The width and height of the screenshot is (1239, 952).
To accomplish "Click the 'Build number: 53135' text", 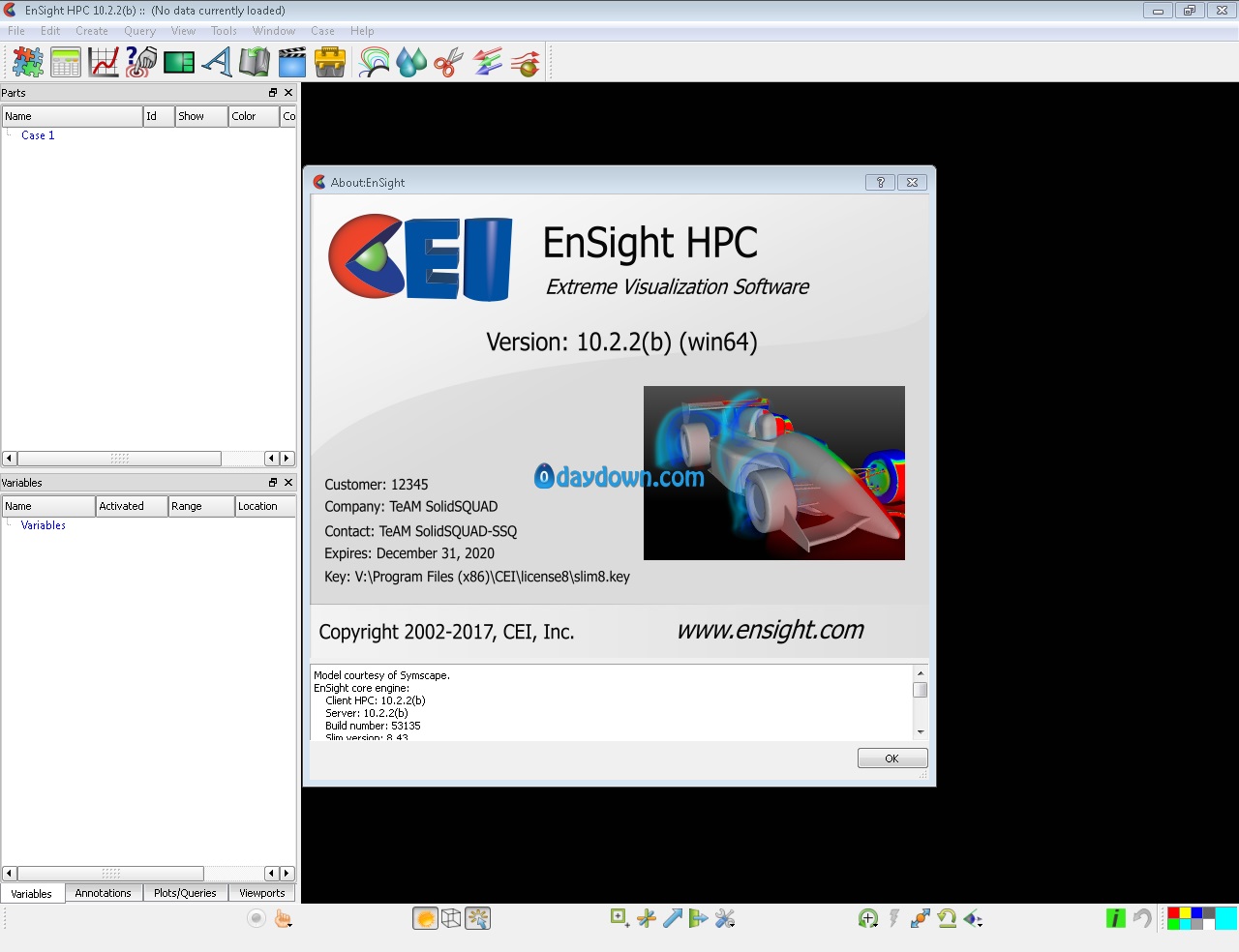I will tap(373, 726).
